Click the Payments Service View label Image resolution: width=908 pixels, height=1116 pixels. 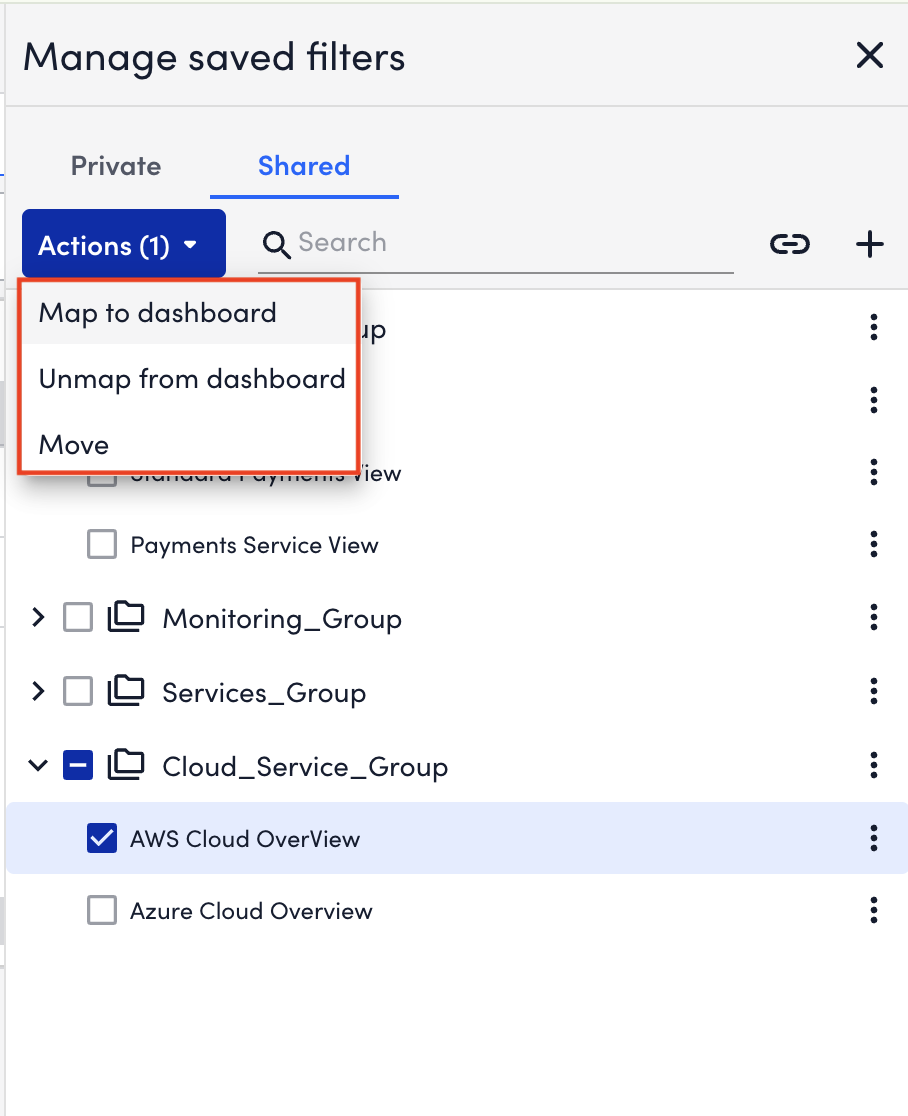(254, 545)
